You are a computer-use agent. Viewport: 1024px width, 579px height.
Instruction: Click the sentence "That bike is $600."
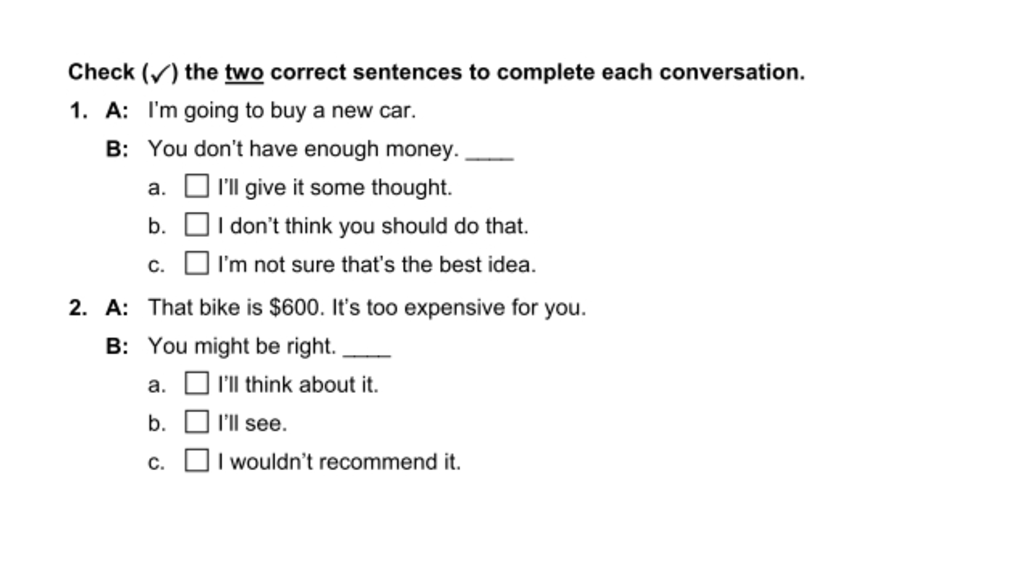(236, 307)
